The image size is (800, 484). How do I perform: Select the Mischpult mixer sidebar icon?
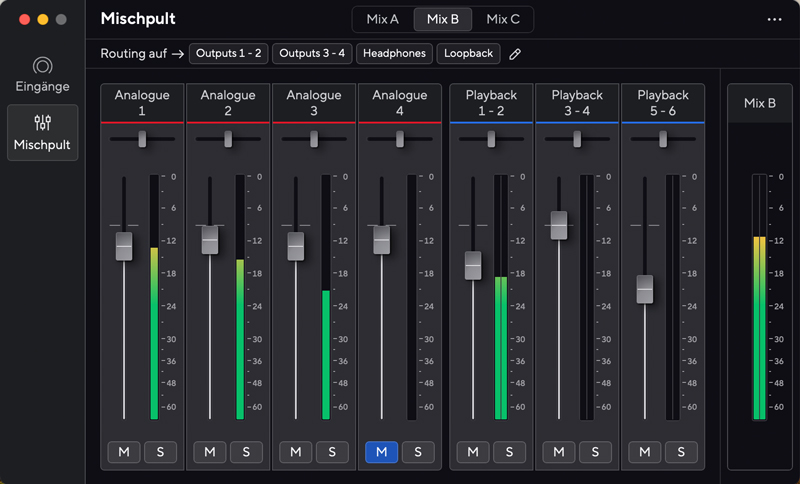click(x=42, y=123)
